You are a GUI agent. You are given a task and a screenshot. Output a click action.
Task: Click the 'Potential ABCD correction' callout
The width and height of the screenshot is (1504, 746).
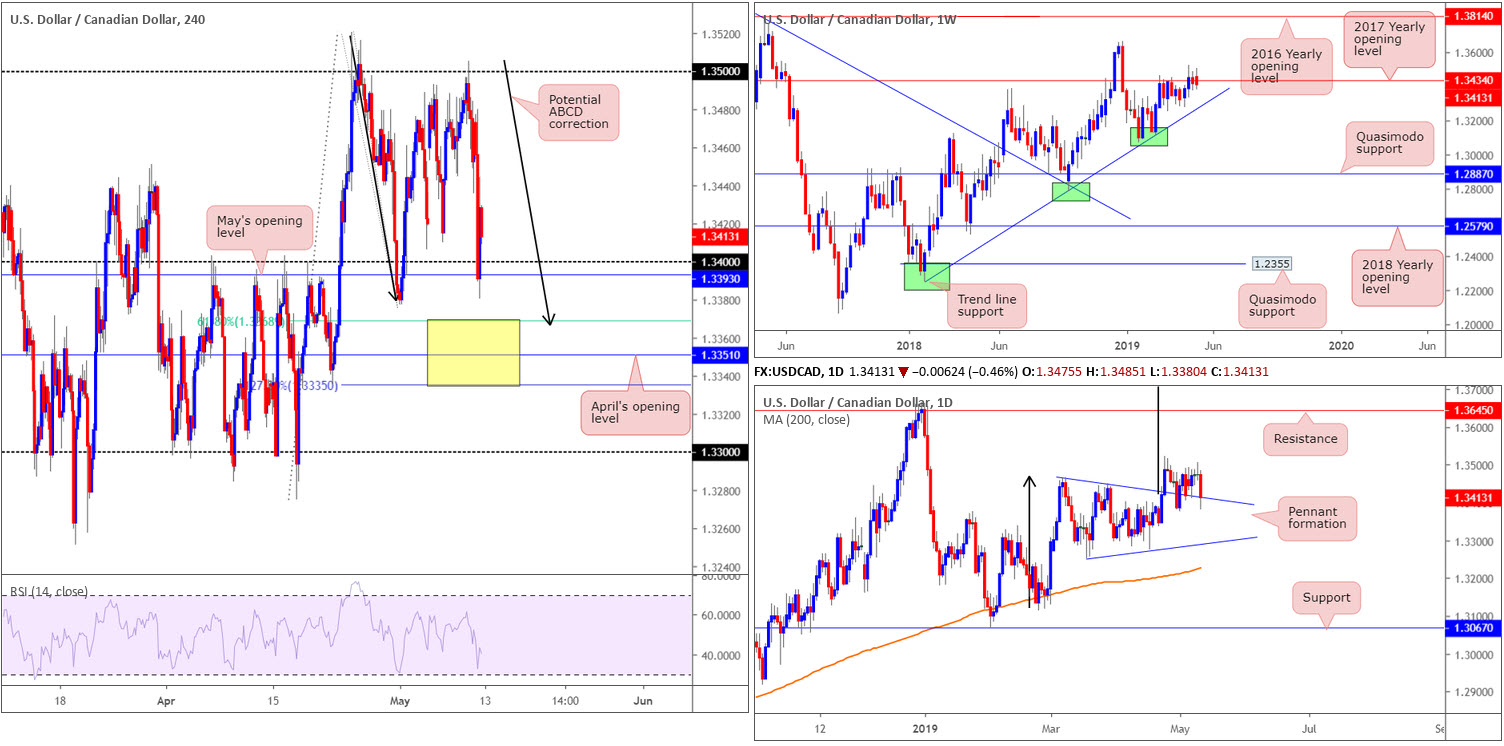[x=578, y=112]
